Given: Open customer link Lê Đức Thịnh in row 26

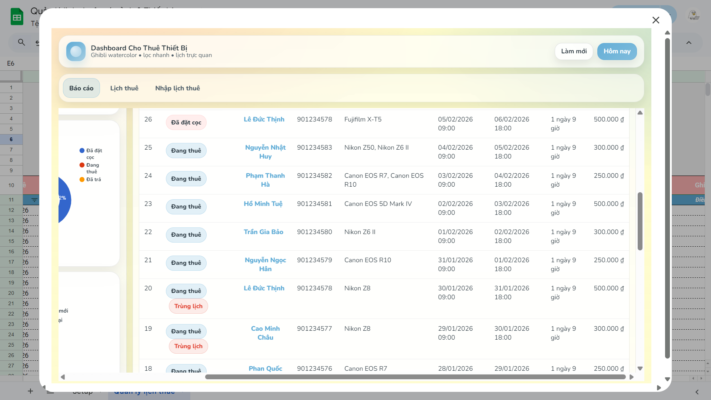Looking at the screenshot, I should (264, 119).
